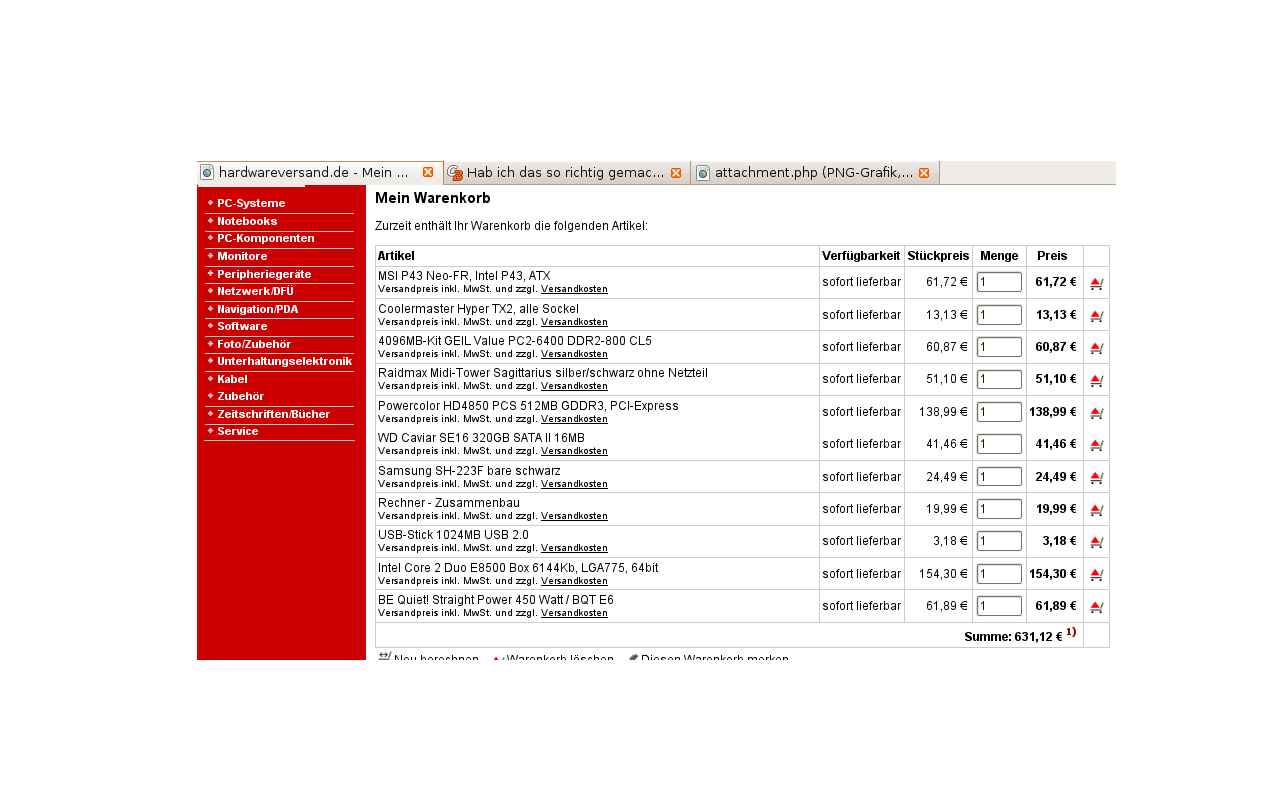Open Peripheriegeräte category
The width and height of the screenshot is (1280, 800).
pyautogui.click(x=264, y=274)
